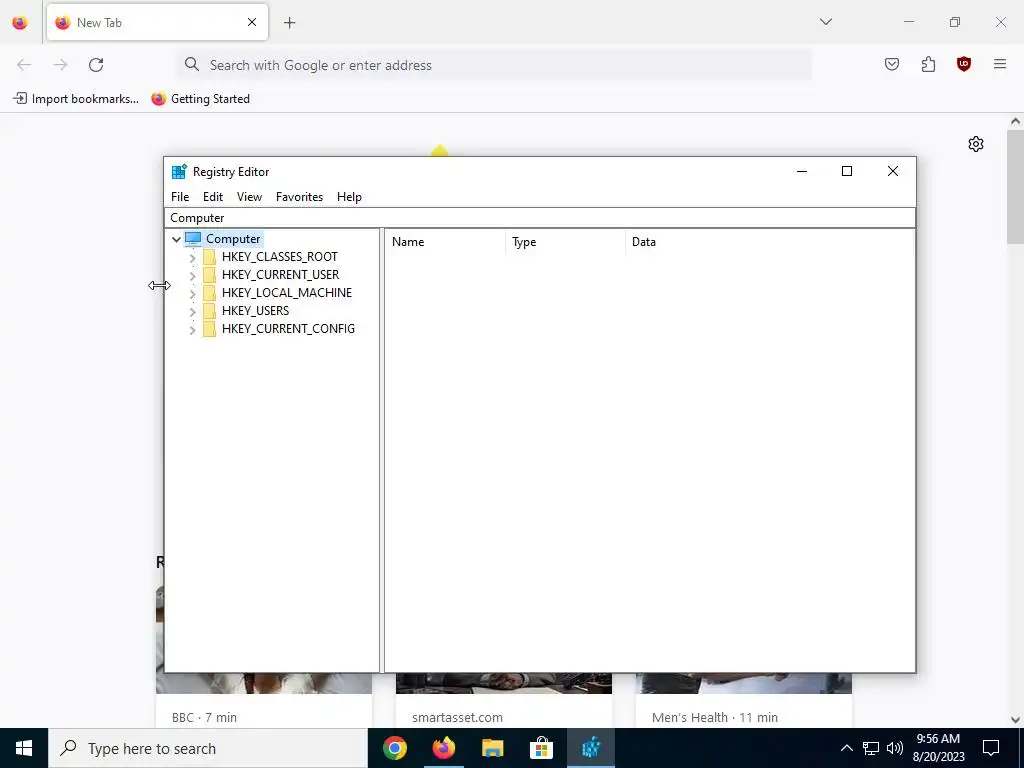Show hidden system tray icons
1024x768 pixels.
[846, 748]
